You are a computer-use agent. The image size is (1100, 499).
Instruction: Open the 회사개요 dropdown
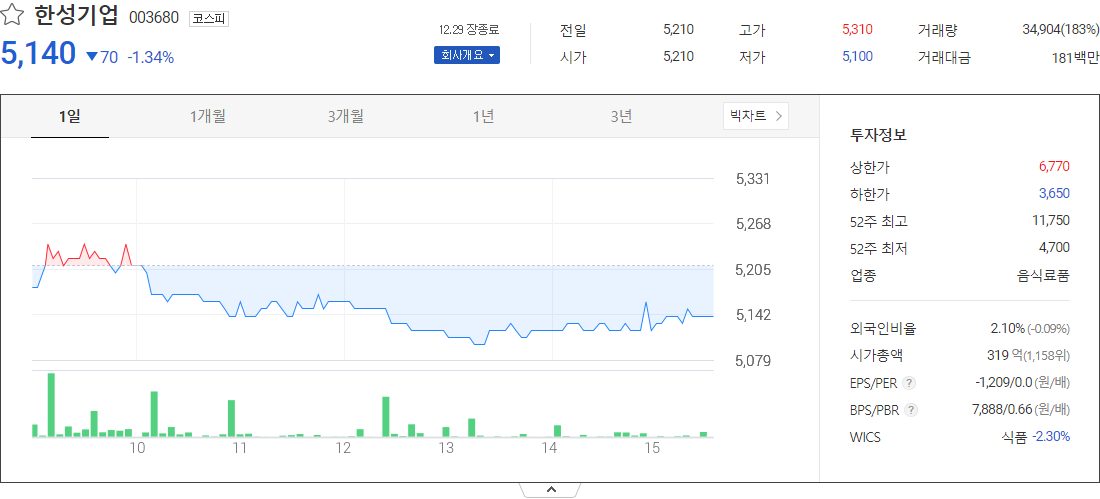pos(467,55)
